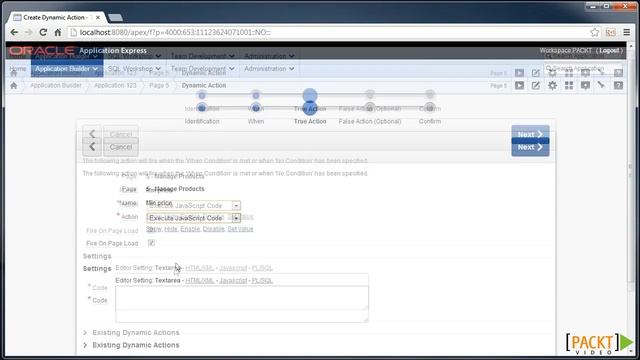
Task: Click the Dynamic Action breadcrumb text
Action: click(204, 85)
